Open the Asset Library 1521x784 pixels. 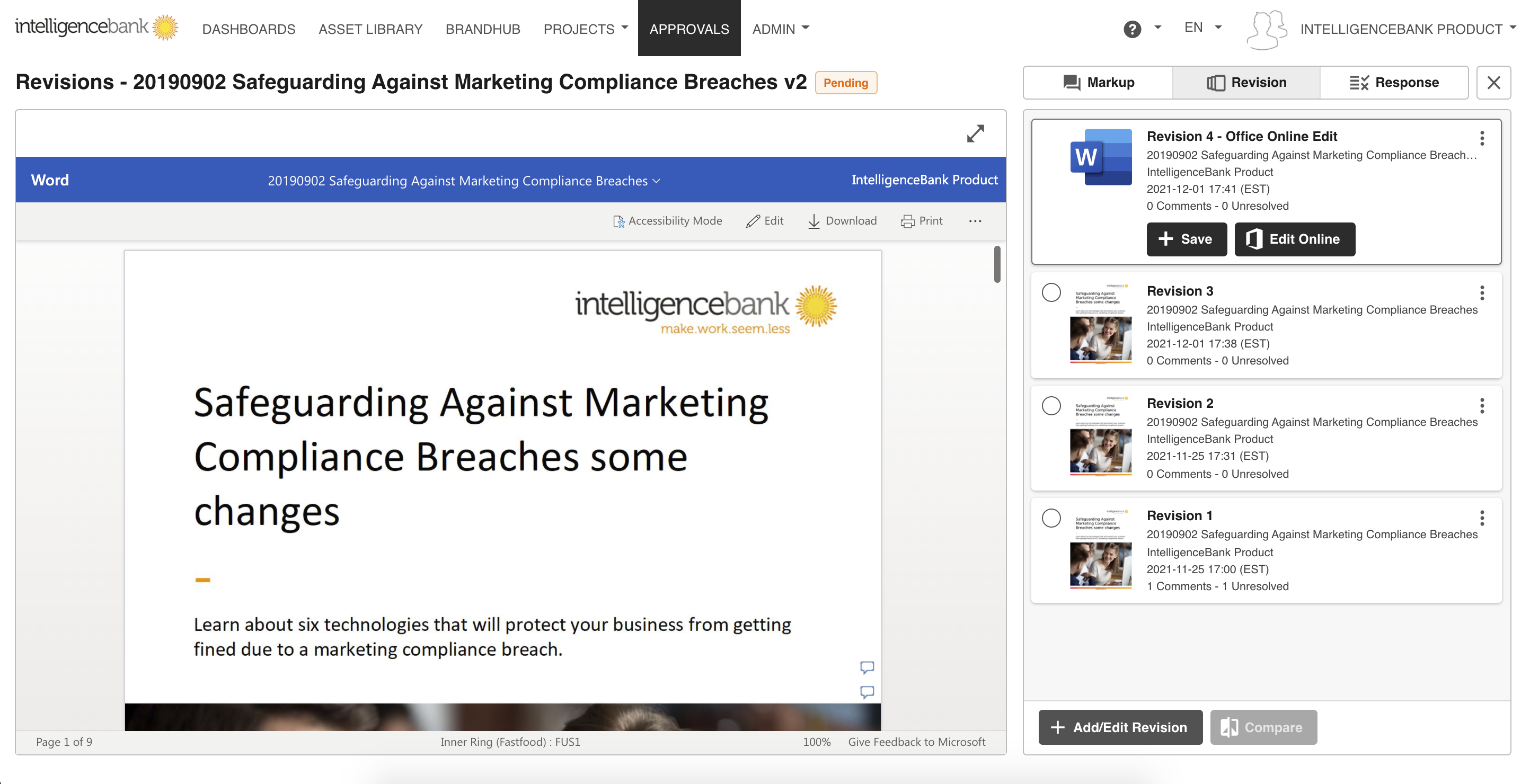click(370, 29)
